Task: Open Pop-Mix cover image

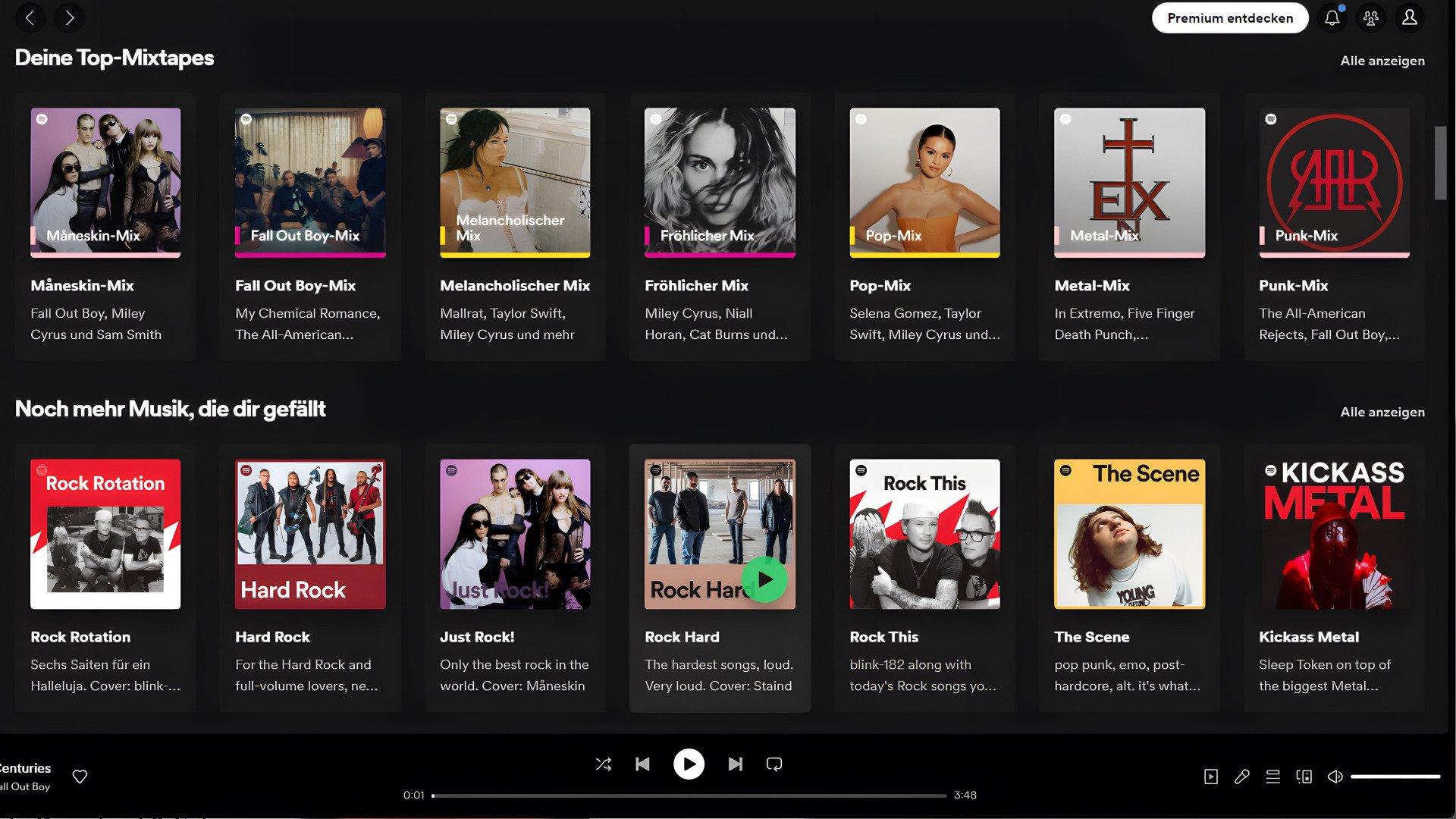Action: (924, 183)
